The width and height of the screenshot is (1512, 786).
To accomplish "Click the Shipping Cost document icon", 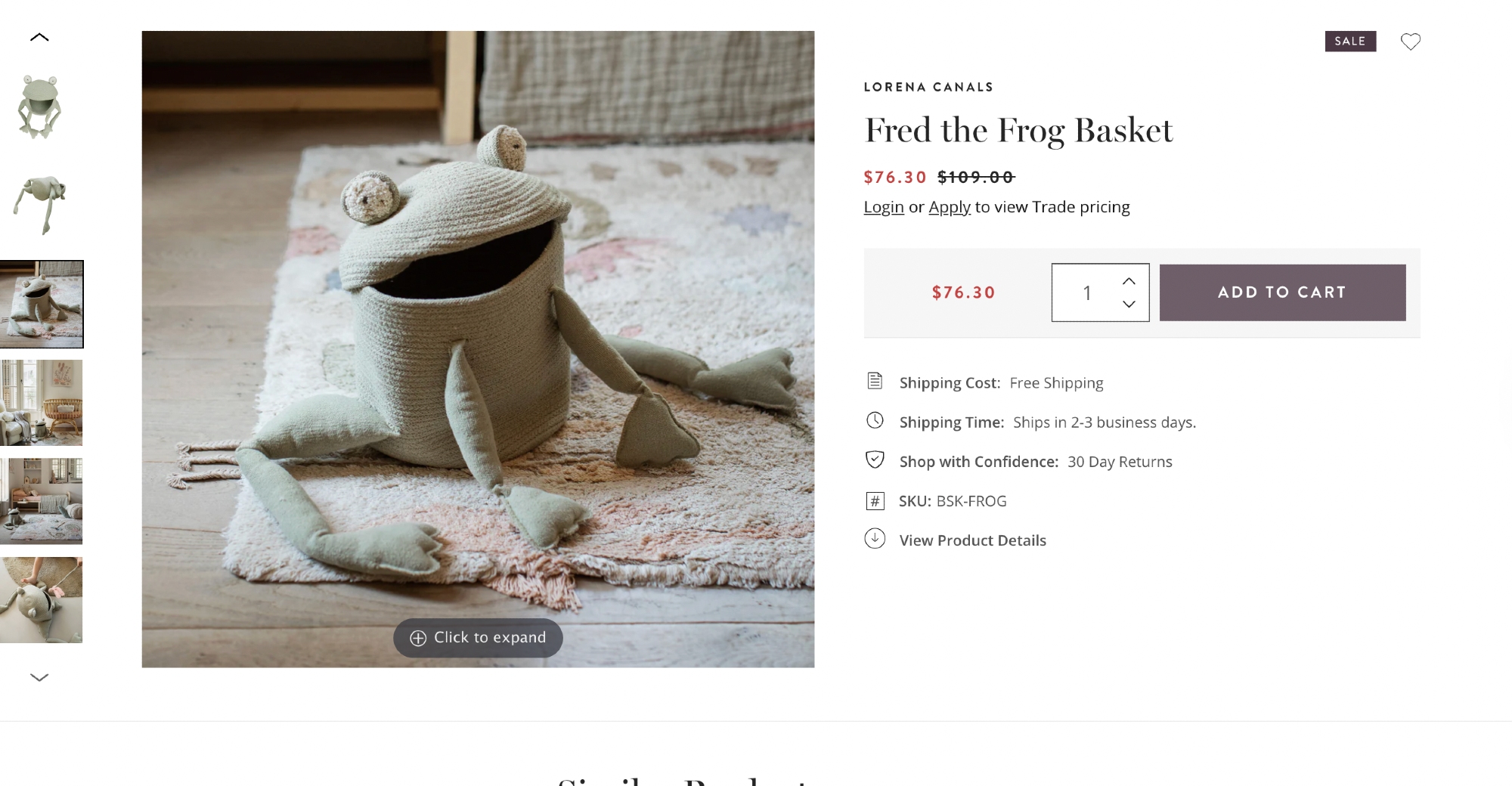I will click(x=875, y=381).
